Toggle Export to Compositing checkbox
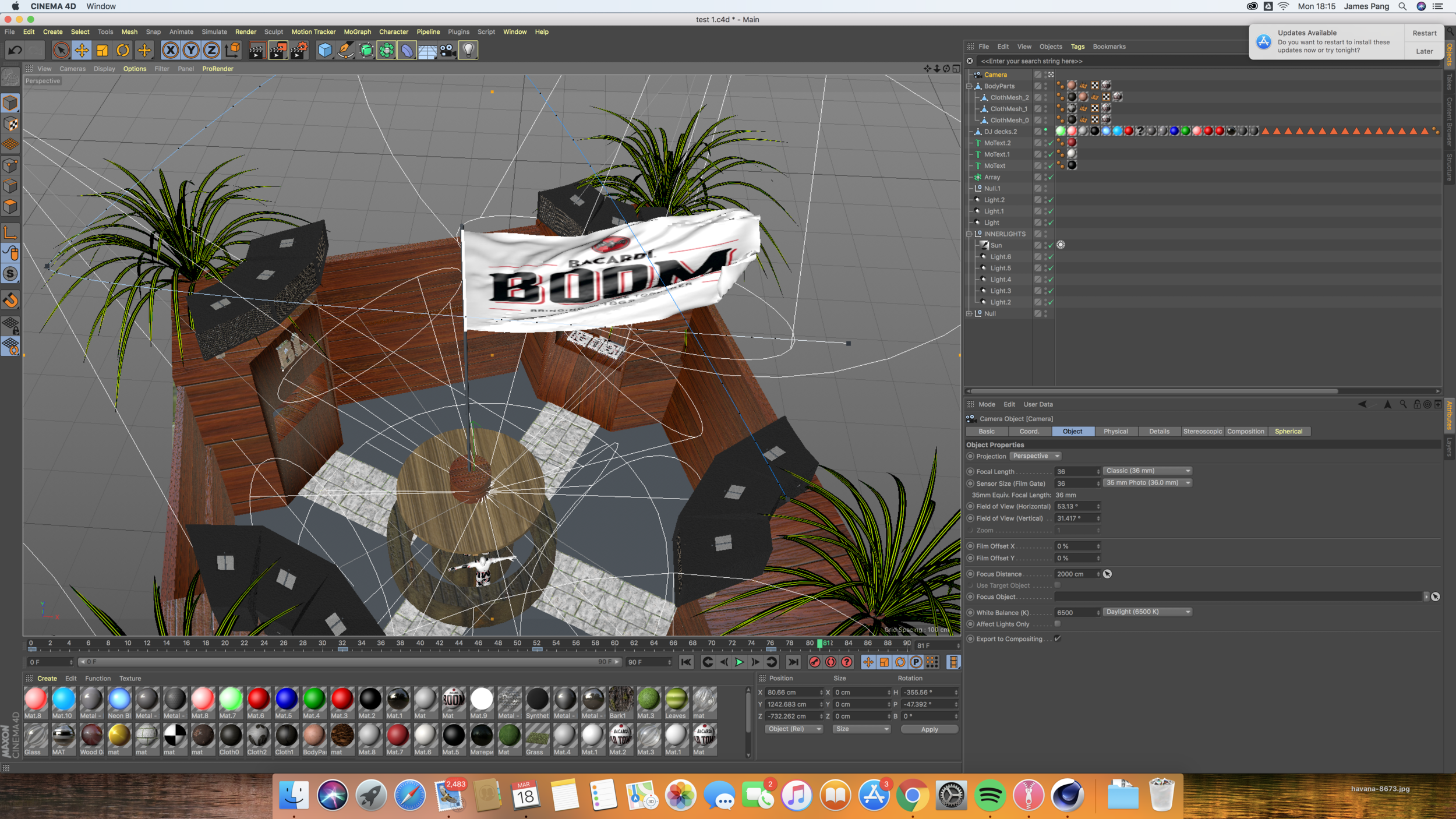The image size is (1456, 819). [x=1057, y=639]
